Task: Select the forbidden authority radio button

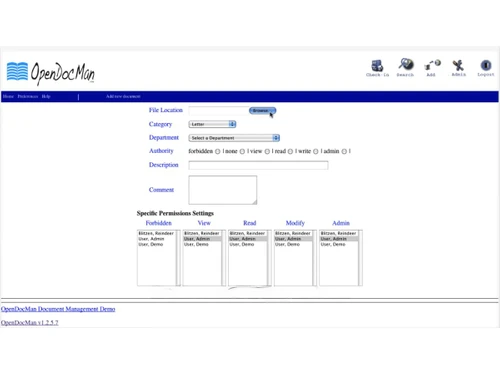Action: [217, 151]
